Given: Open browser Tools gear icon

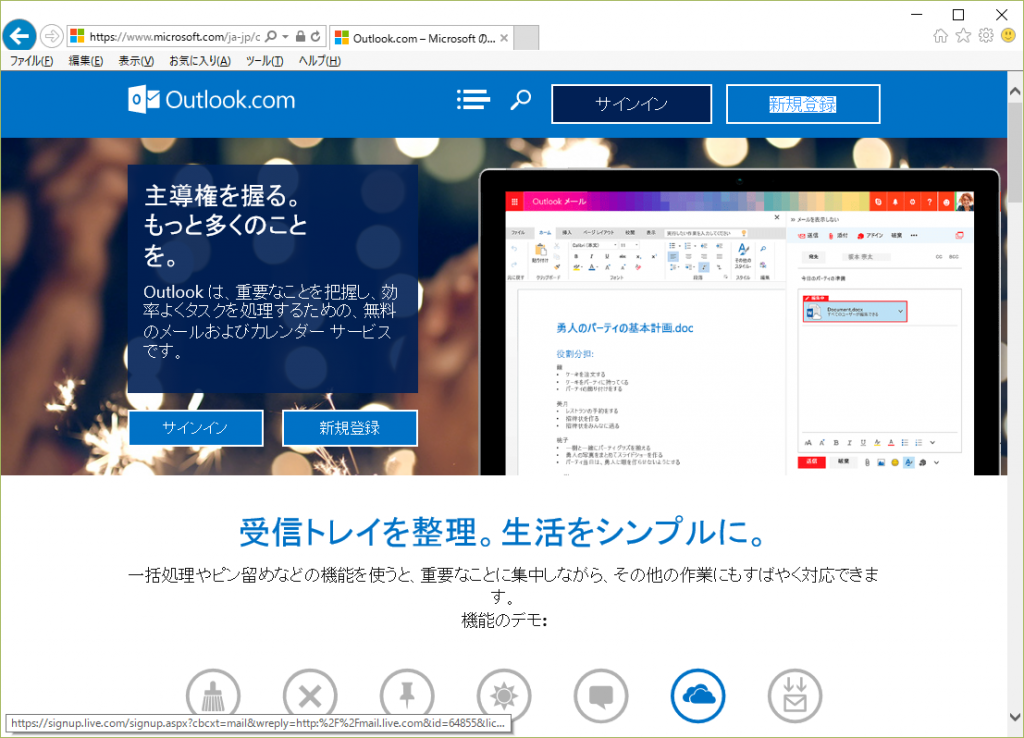Looking at the screenshot, I should [986, 36].
